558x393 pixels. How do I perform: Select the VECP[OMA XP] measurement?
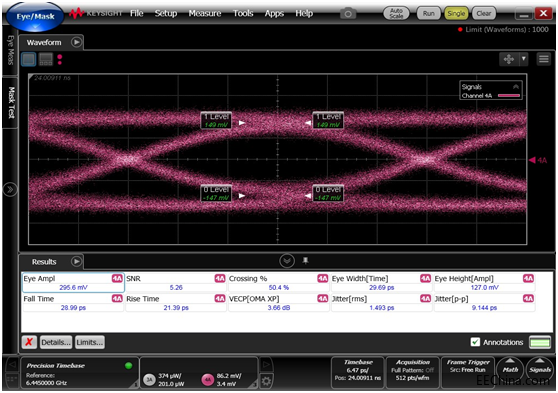[279, 303]
